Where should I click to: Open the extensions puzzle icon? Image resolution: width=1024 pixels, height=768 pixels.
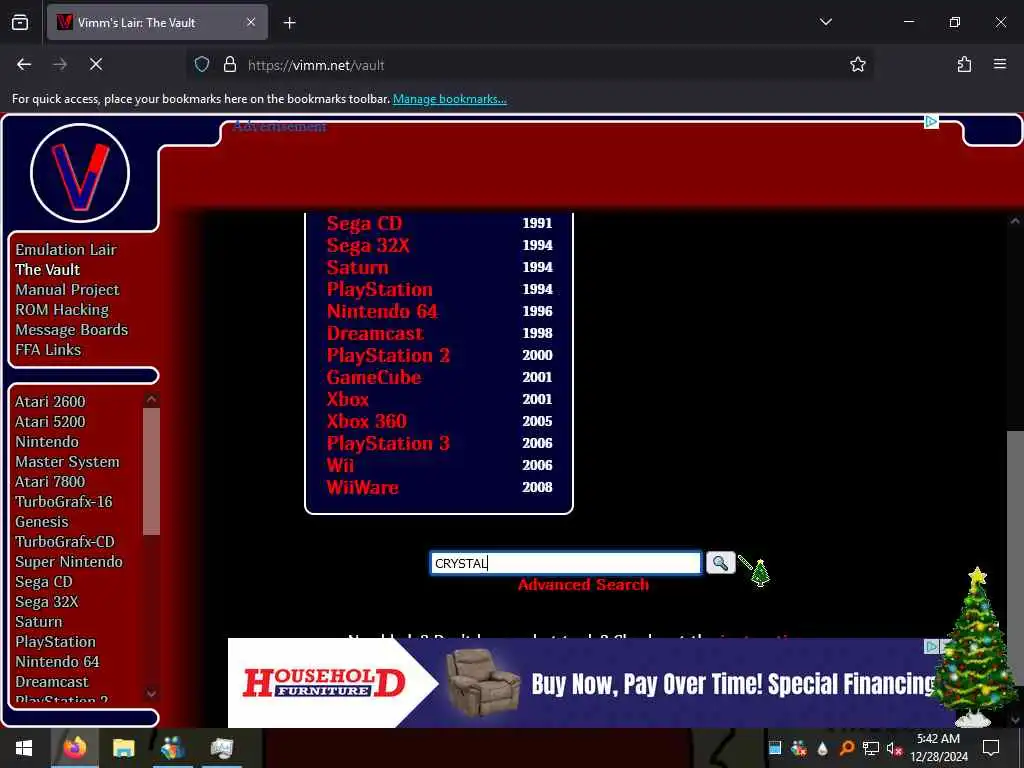pos(964,65)
